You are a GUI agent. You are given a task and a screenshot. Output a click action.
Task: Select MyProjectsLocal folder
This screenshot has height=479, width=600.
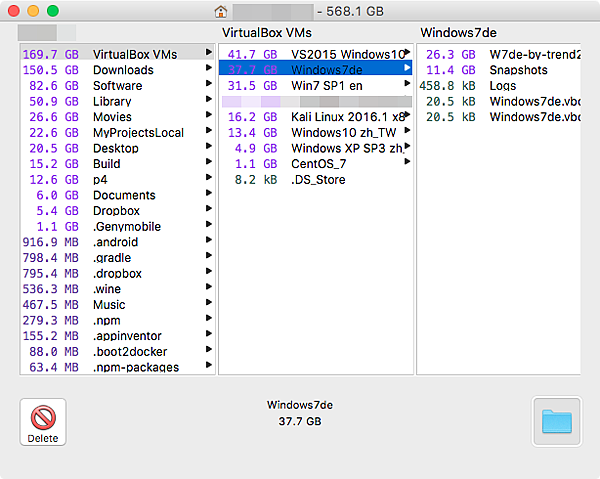point(117,132)
